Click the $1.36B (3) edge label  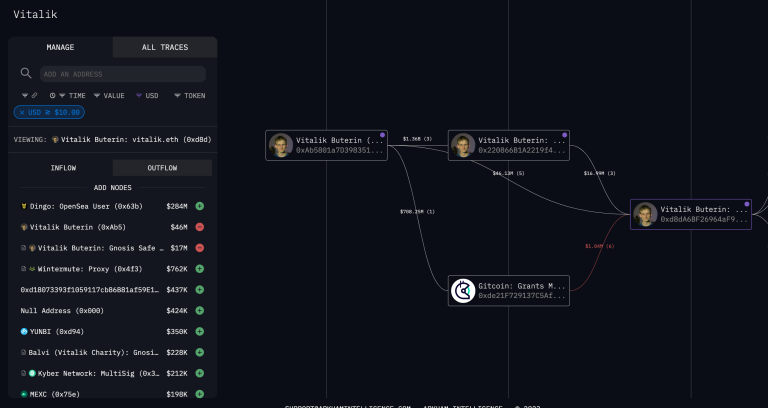point(417,139)
